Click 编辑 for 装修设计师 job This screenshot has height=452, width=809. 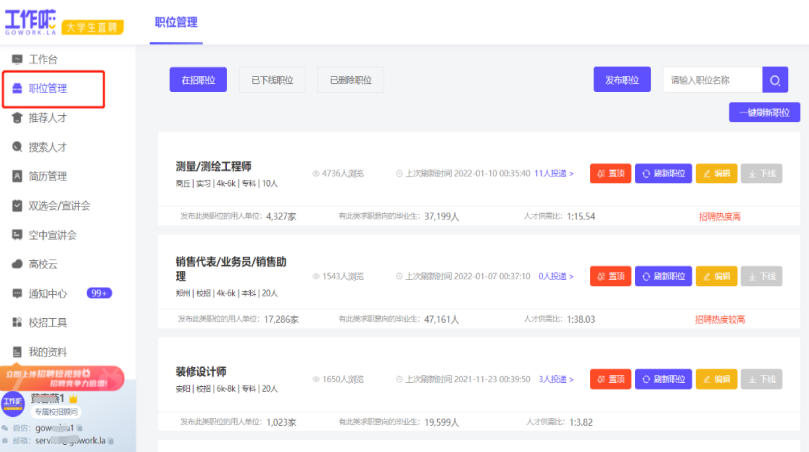tap(716, 379)
